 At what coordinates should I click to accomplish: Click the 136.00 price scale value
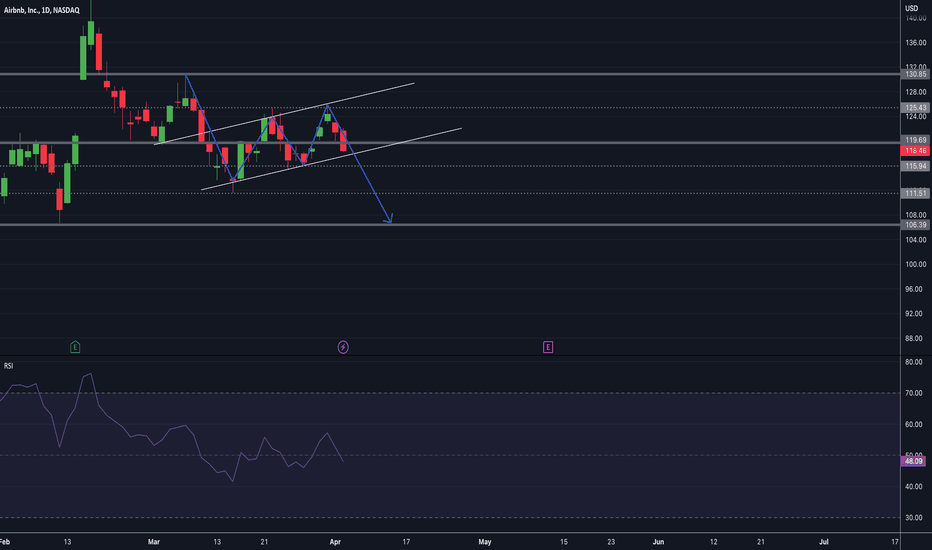(915, 43)
